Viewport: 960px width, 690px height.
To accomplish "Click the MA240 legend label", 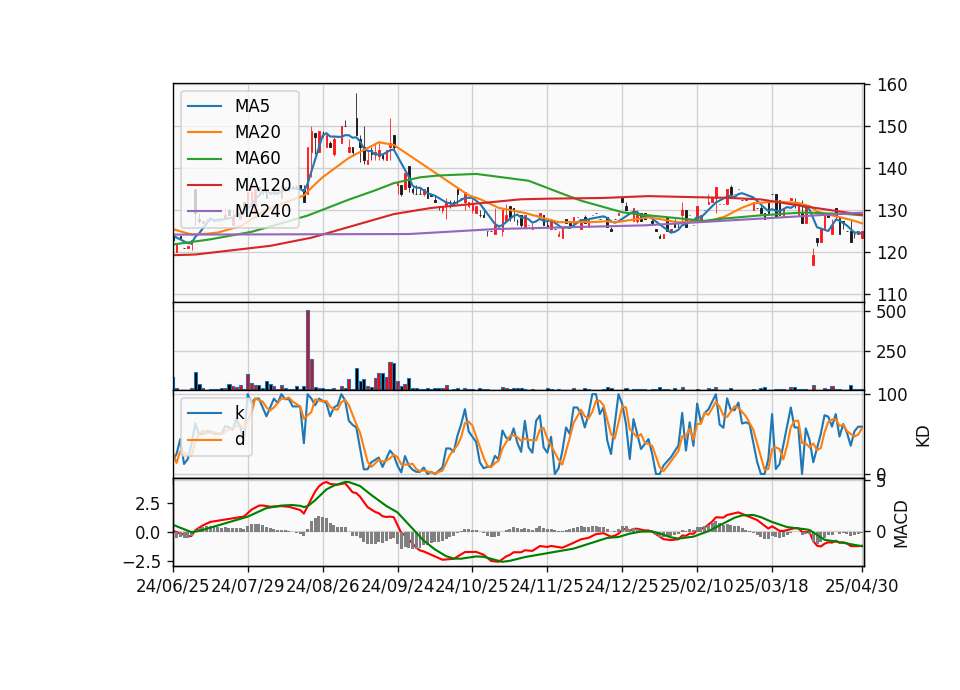I will 263,211.
